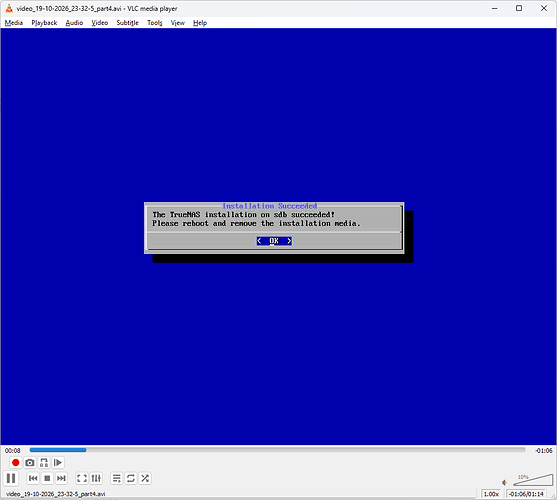Pause the video playback
The image size is (557, 500).
11,478
